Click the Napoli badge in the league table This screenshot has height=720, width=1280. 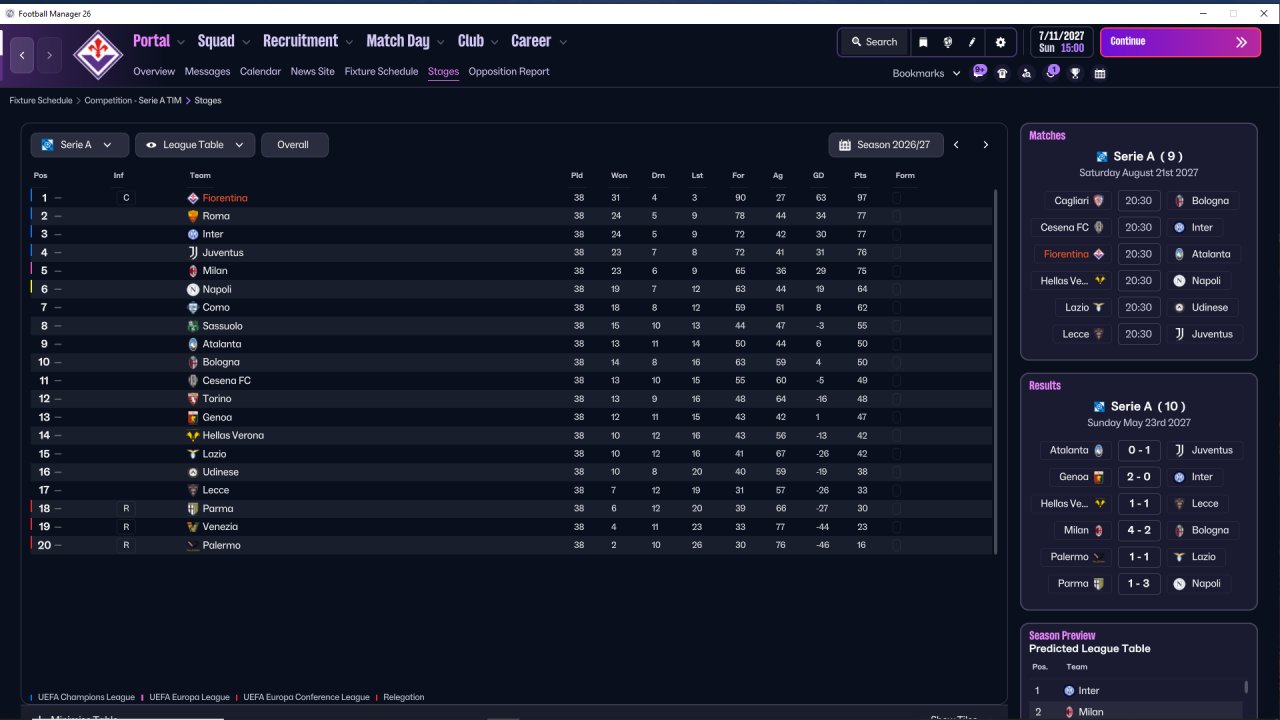(193, 289)
